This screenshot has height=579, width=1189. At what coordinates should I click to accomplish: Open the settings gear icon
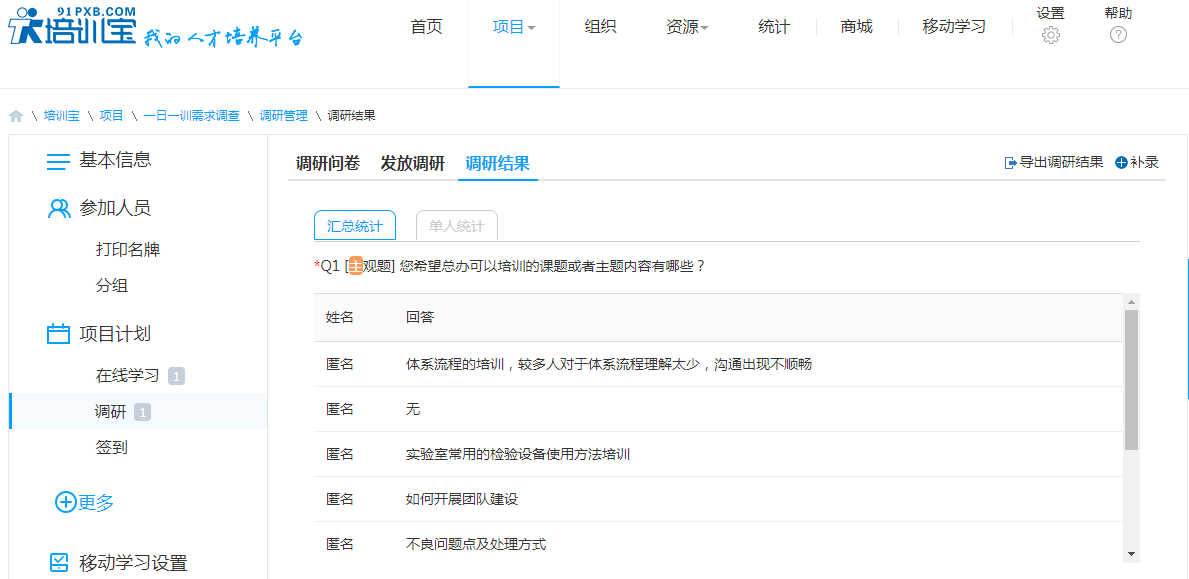1050,35
